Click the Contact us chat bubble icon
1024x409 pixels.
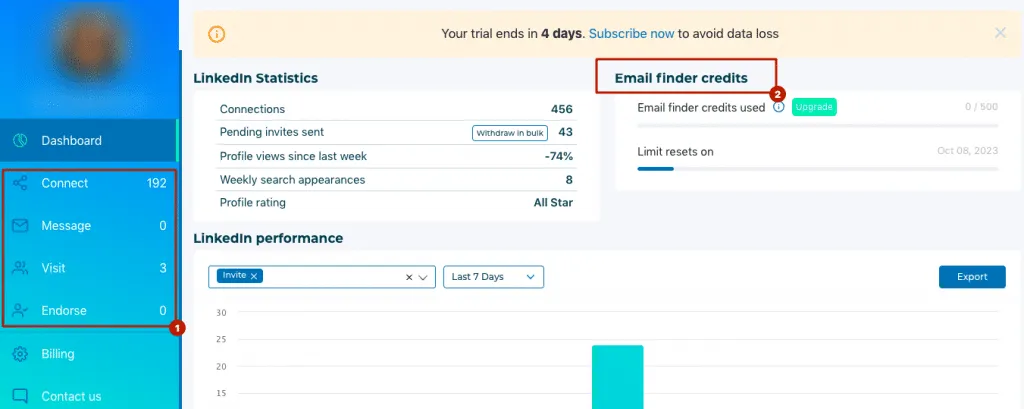[20, 396]
